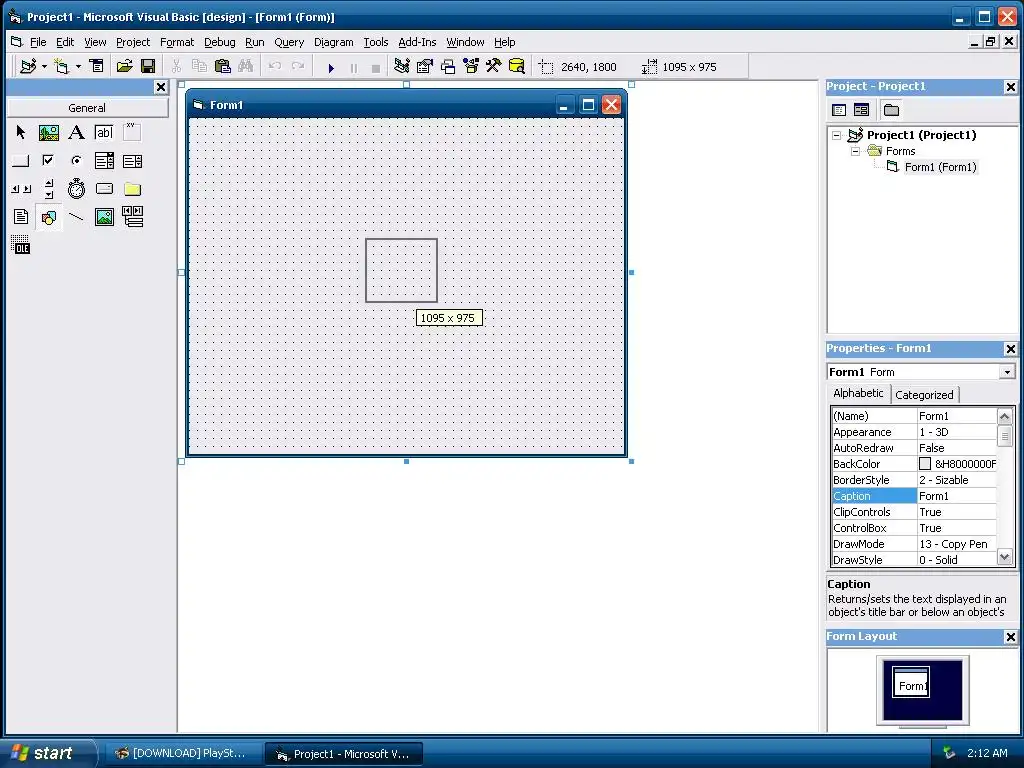This screenshot has width=1024, height=768.
Task: Open the Add Form dropdown arrow
Action: click(78, 67)
